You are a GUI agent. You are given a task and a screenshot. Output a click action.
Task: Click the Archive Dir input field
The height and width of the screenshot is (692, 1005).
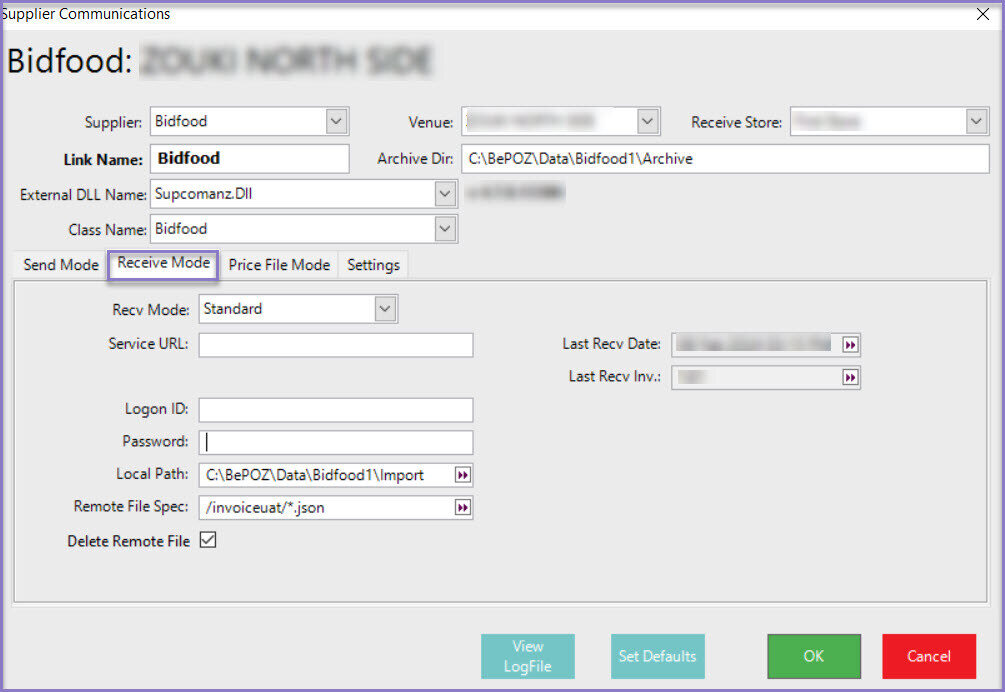click(725, 158)
